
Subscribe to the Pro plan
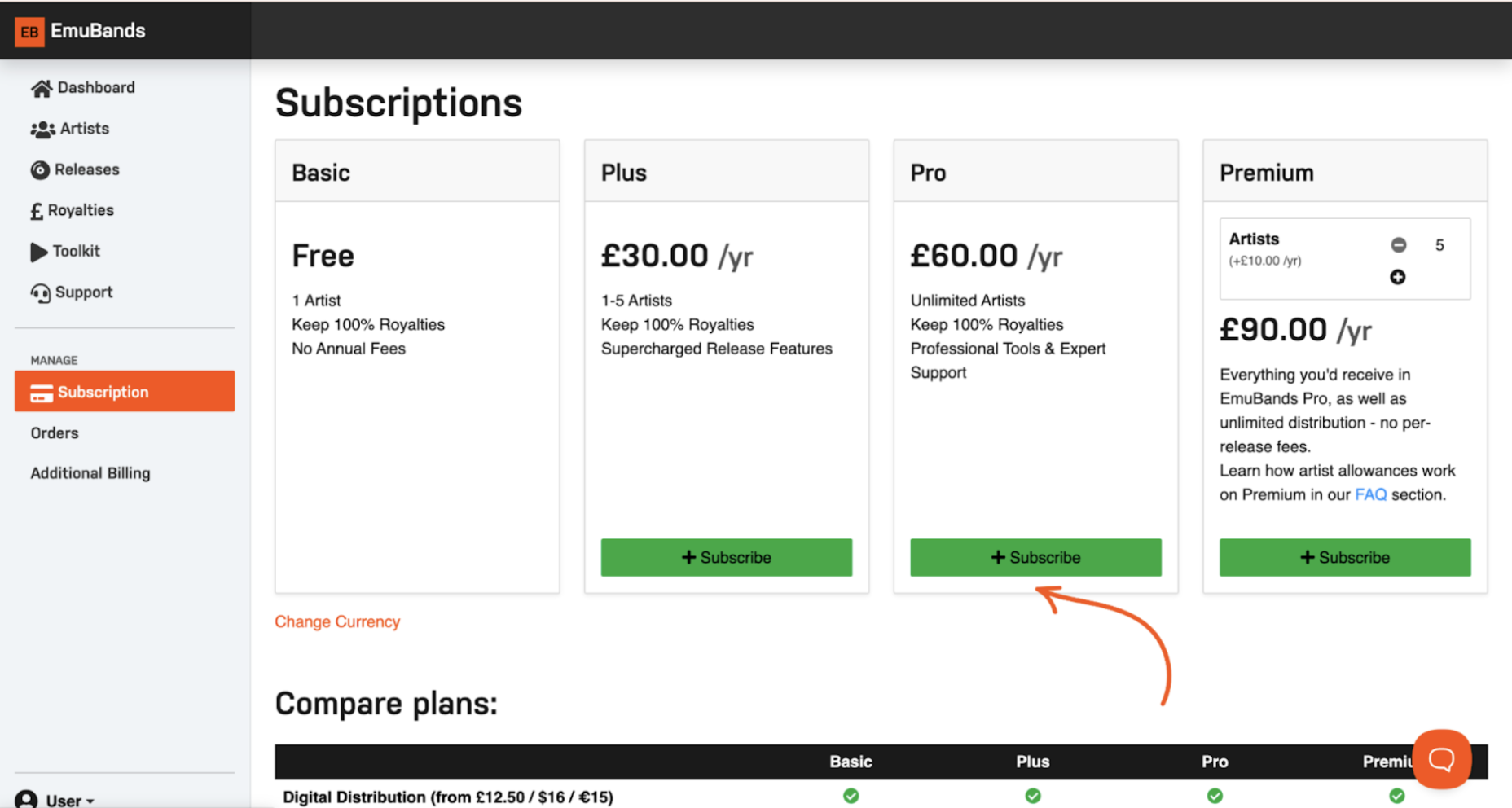pos(1035,557)
